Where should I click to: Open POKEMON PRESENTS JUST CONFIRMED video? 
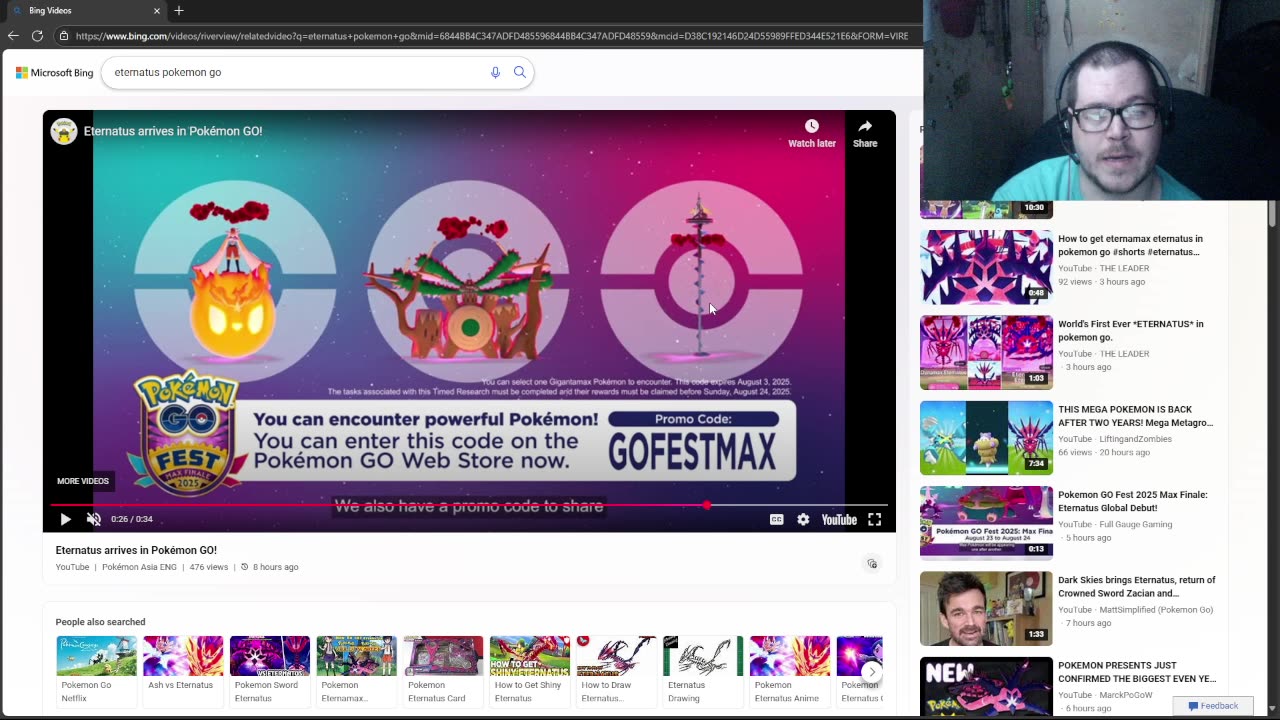click(1137, 672)
